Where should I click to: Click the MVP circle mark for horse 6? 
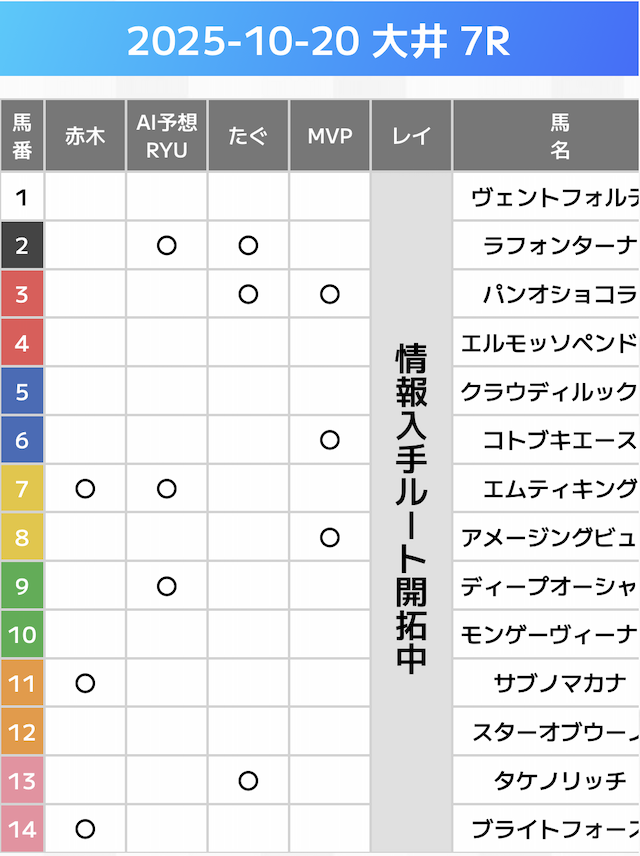click(330, 440)
